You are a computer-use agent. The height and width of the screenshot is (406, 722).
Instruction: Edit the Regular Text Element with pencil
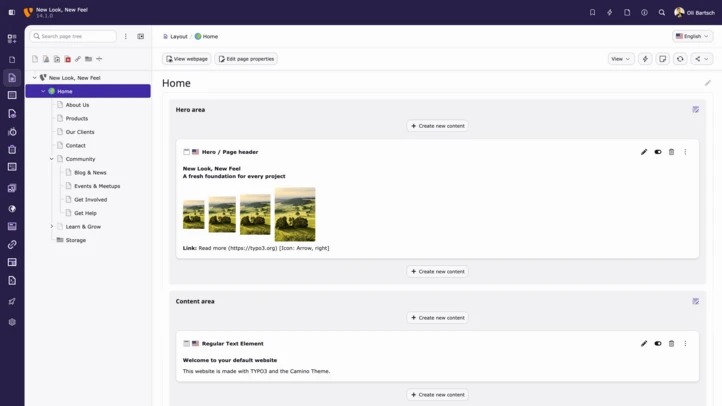[644, 343]
